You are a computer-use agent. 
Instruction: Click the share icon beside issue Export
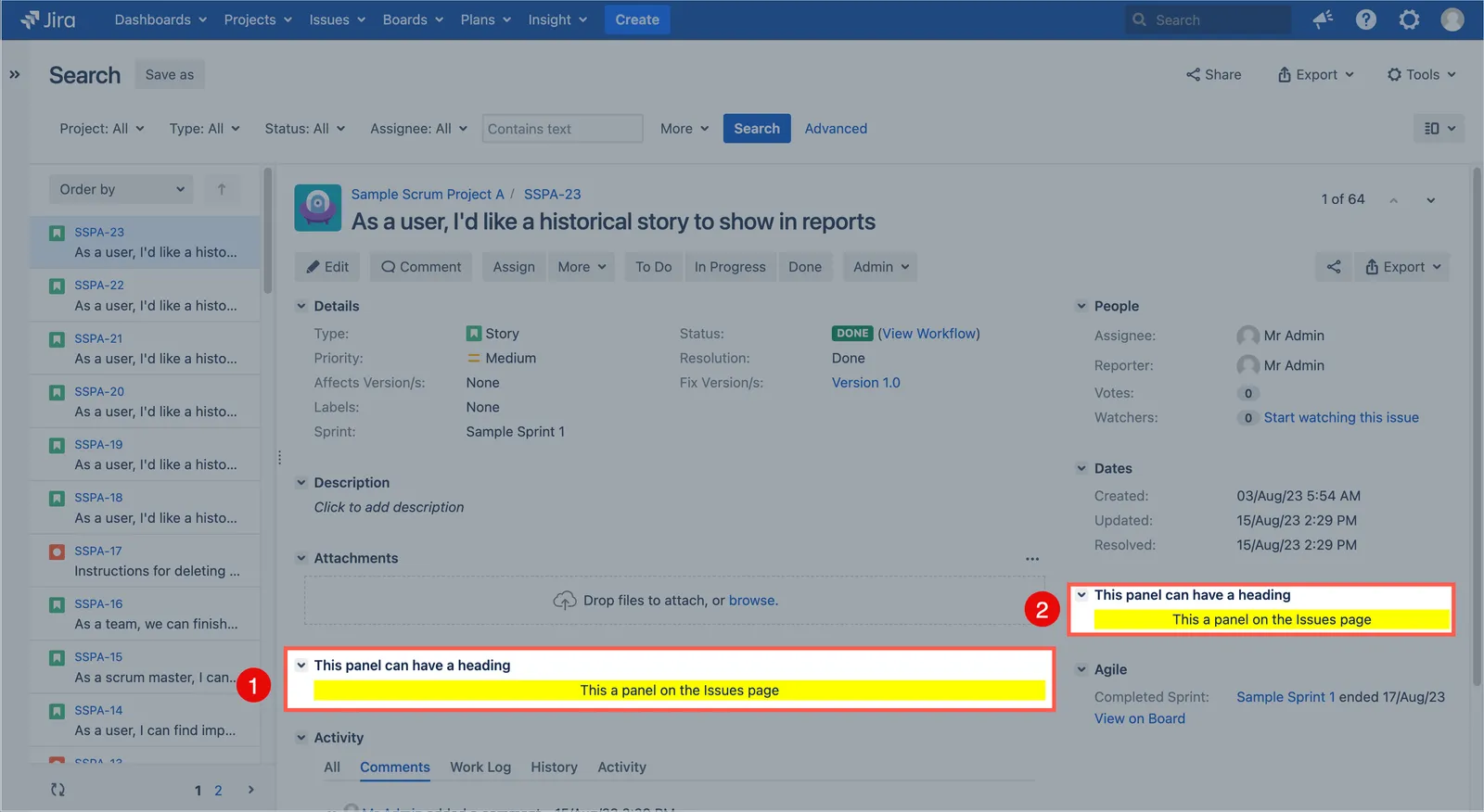(1334, 267)
